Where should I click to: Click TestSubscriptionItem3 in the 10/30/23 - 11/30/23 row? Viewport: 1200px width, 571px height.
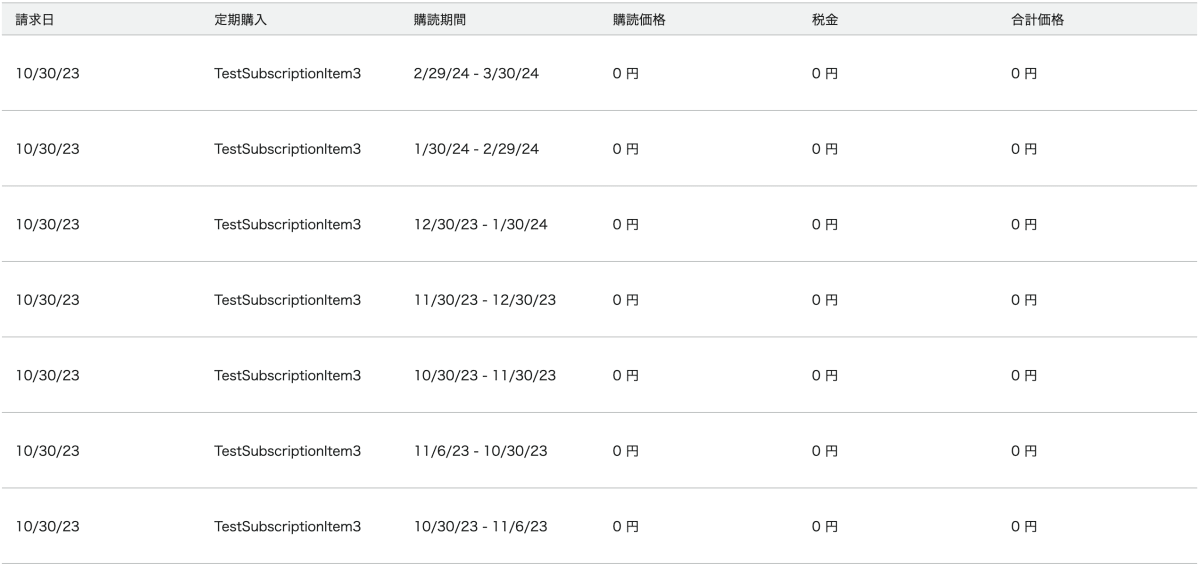(x=288, y=375)
